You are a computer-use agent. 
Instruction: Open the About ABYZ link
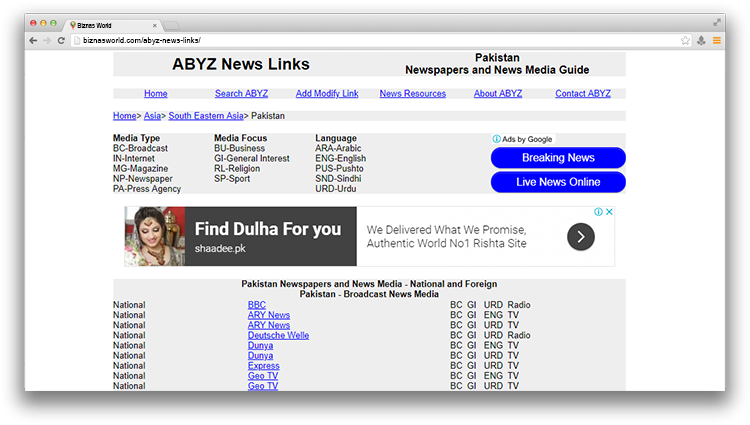[498, 94]
